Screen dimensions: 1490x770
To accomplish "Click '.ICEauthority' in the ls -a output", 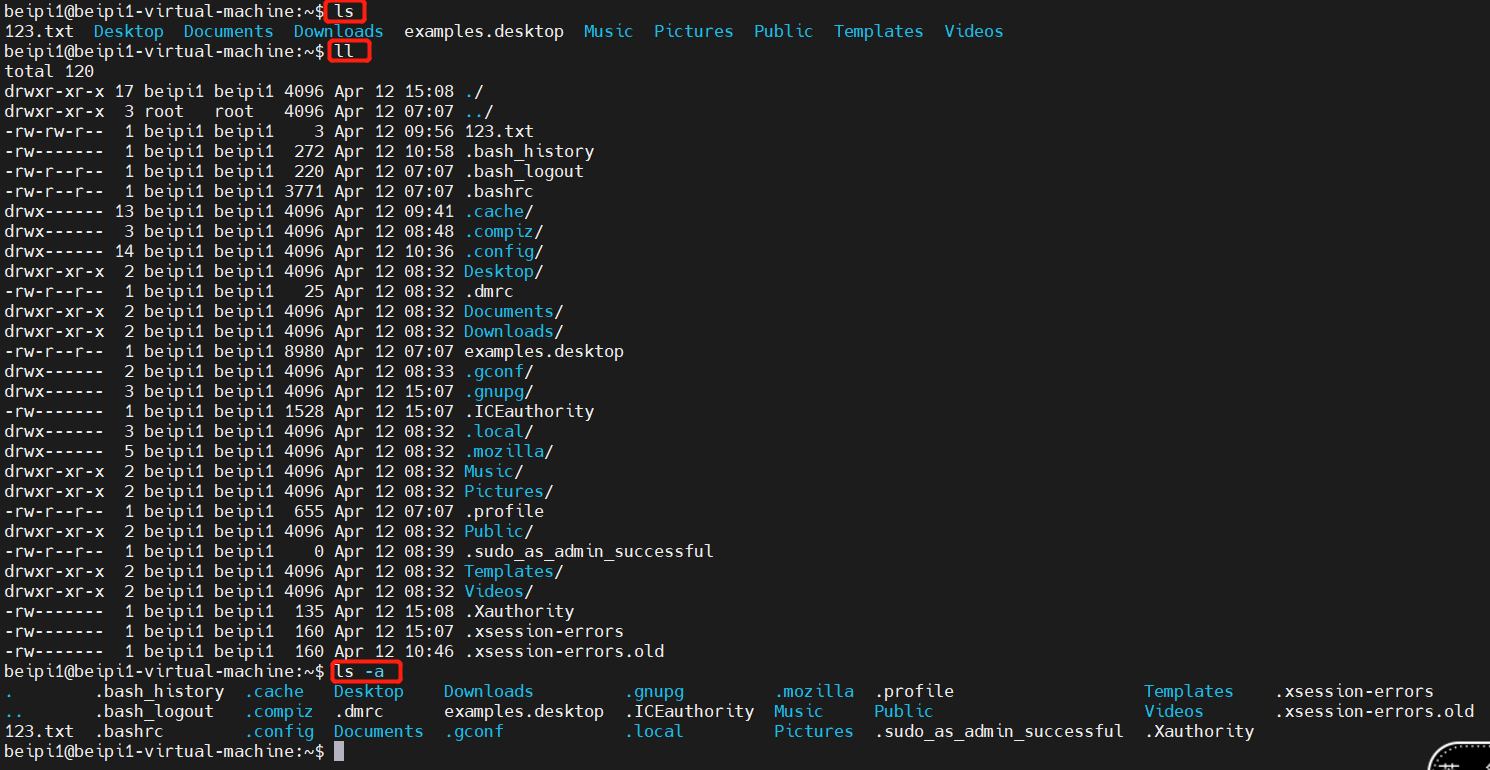I will (689, 711).
